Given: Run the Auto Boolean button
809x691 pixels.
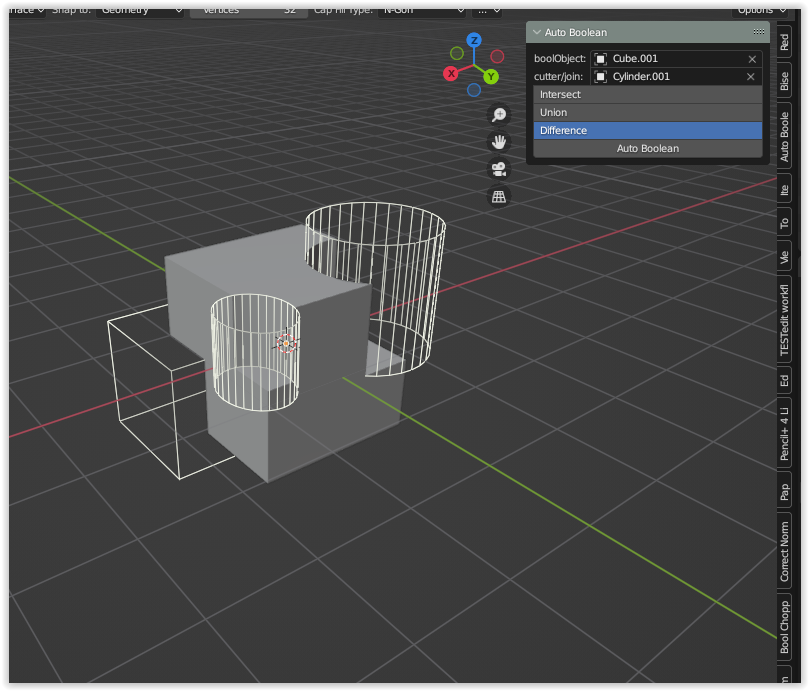Looking at the screenshot, I should [648, 149].
